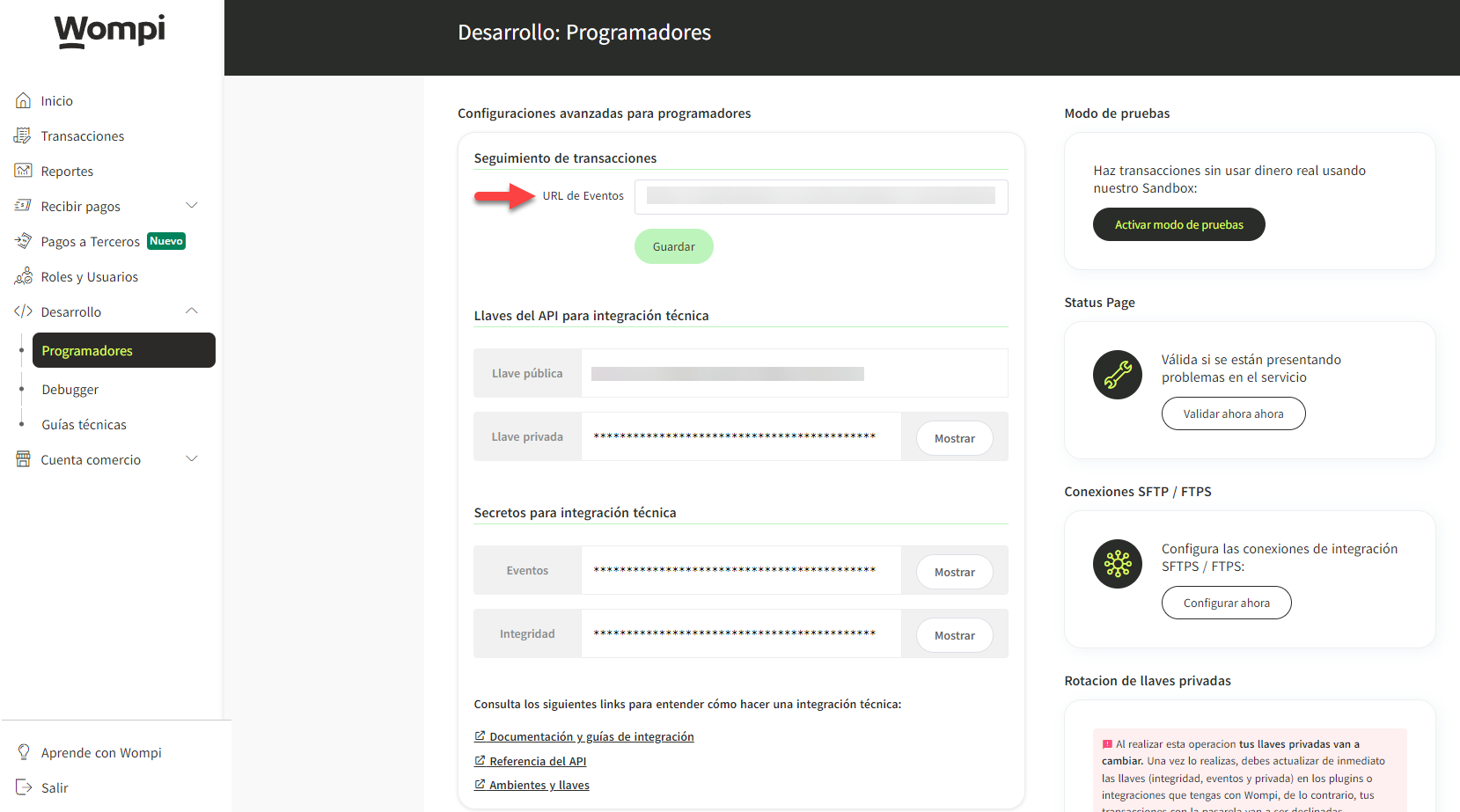1460x812 pixels.
Task: Click Validar ahora ahora button
Action: point(1234,413)
